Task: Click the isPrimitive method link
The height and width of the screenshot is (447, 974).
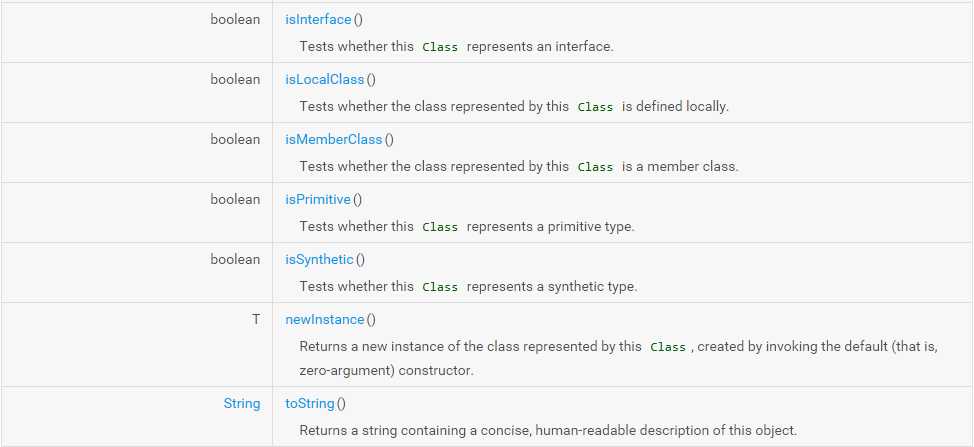Action: [x=317, y=199]
